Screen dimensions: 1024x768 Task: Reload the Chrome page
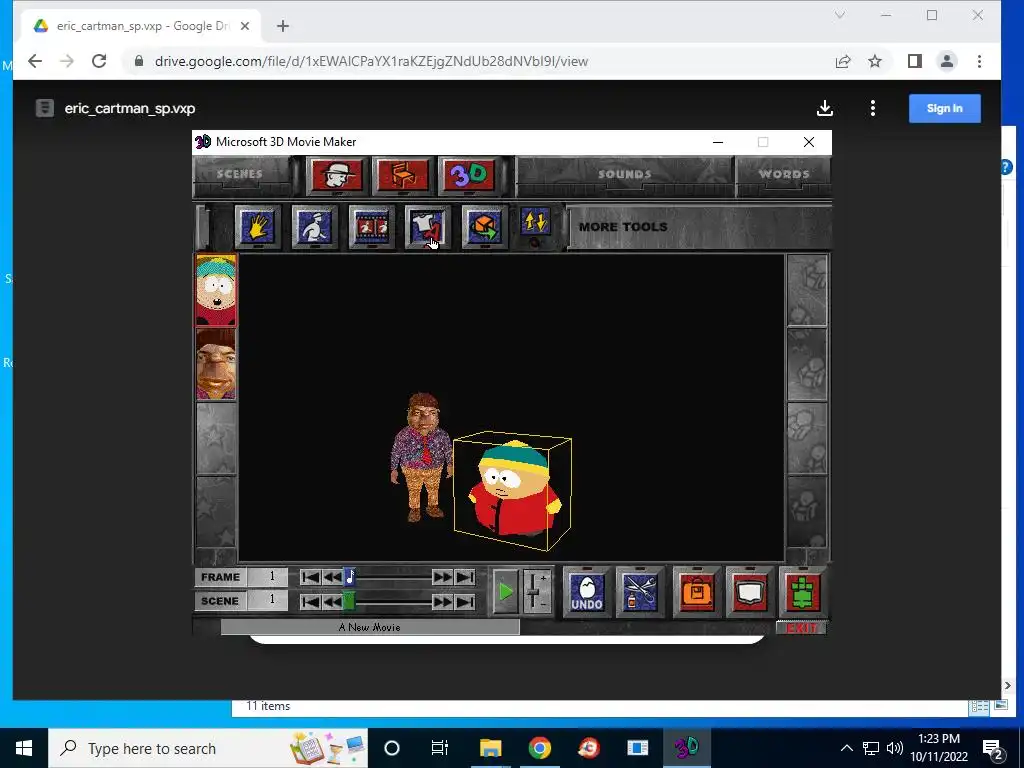(99, 61)
